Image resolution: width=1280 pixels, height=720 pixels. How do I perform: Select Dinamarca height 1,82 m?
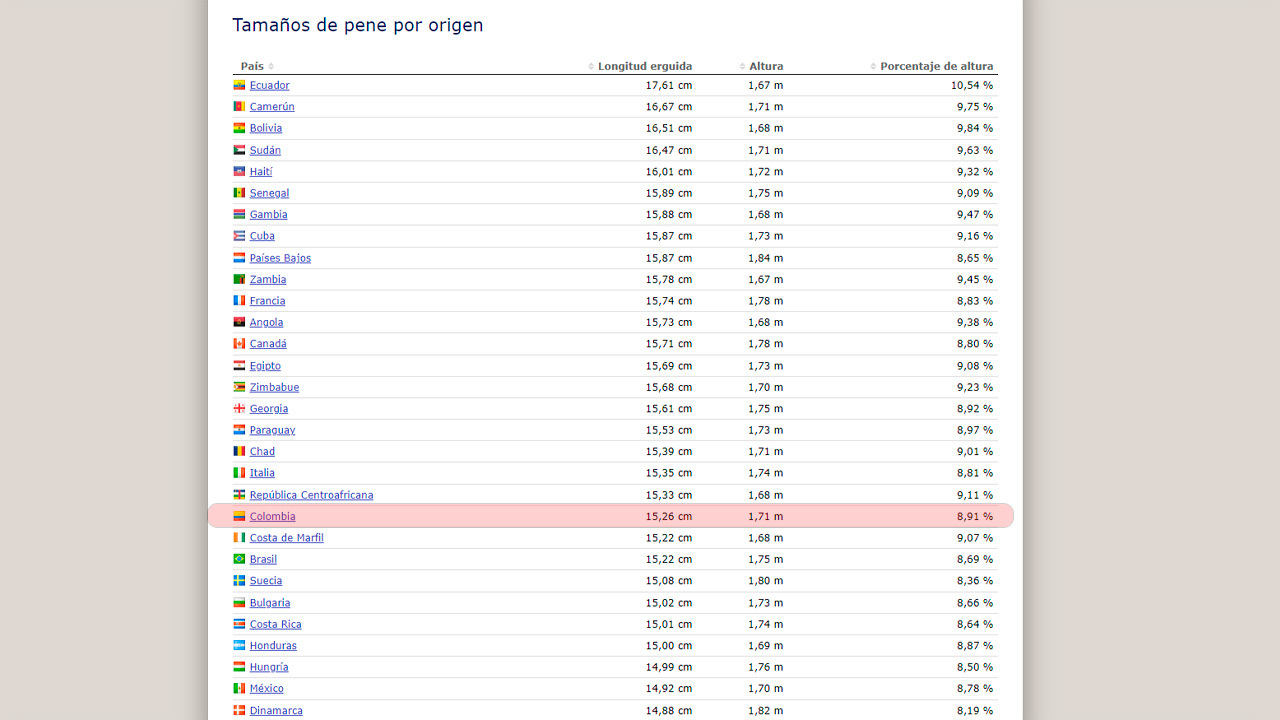click(766, 711)
